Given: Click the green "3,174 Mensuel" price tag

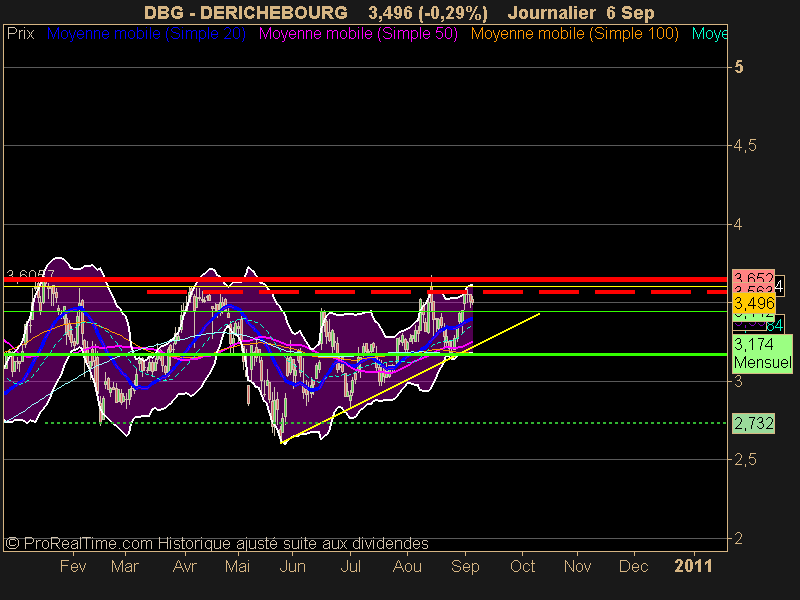Looking at the screenshot, I should (x=763, y=354).
